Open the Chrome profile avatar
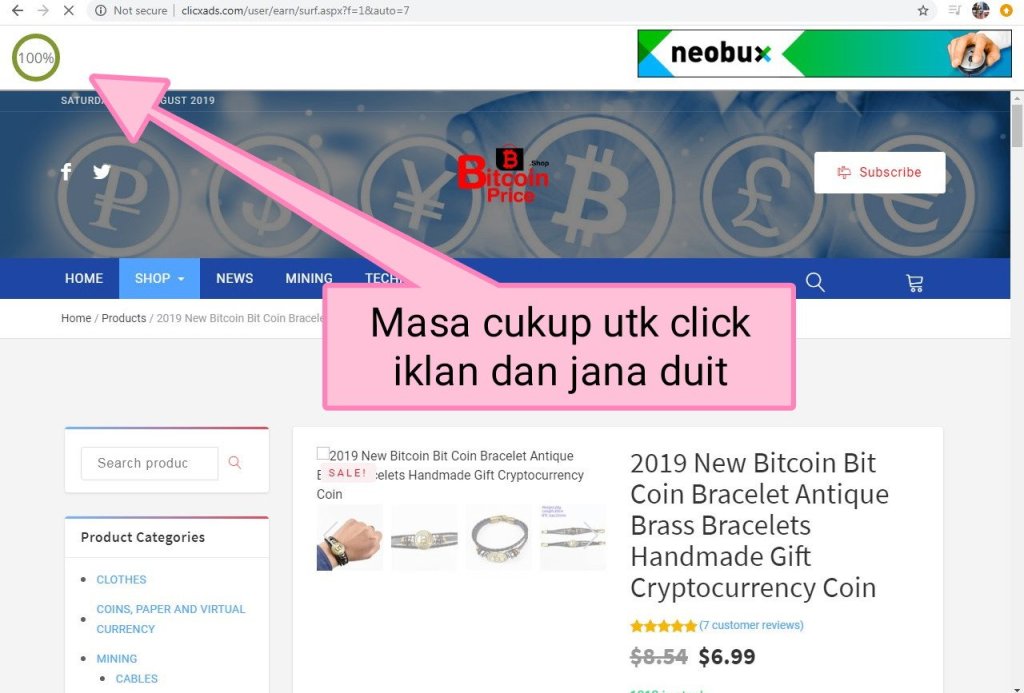 tap(980, 10)
